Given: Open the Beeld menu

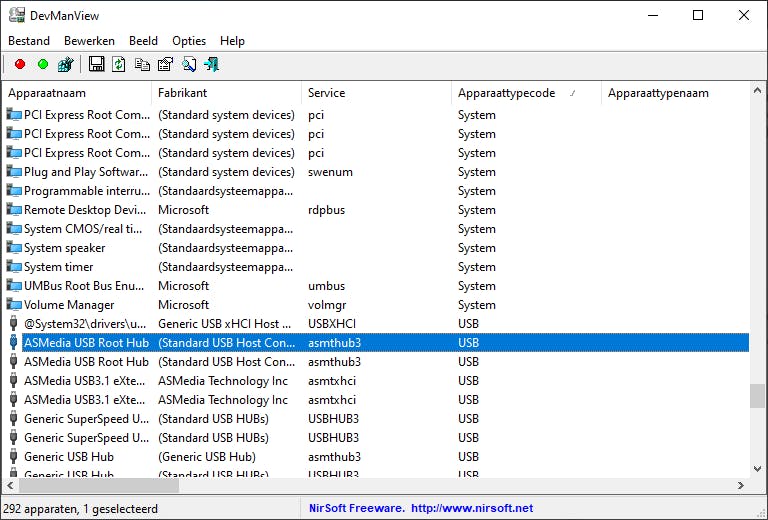Looking at the screenshot, I should click(x=143, y=41).
